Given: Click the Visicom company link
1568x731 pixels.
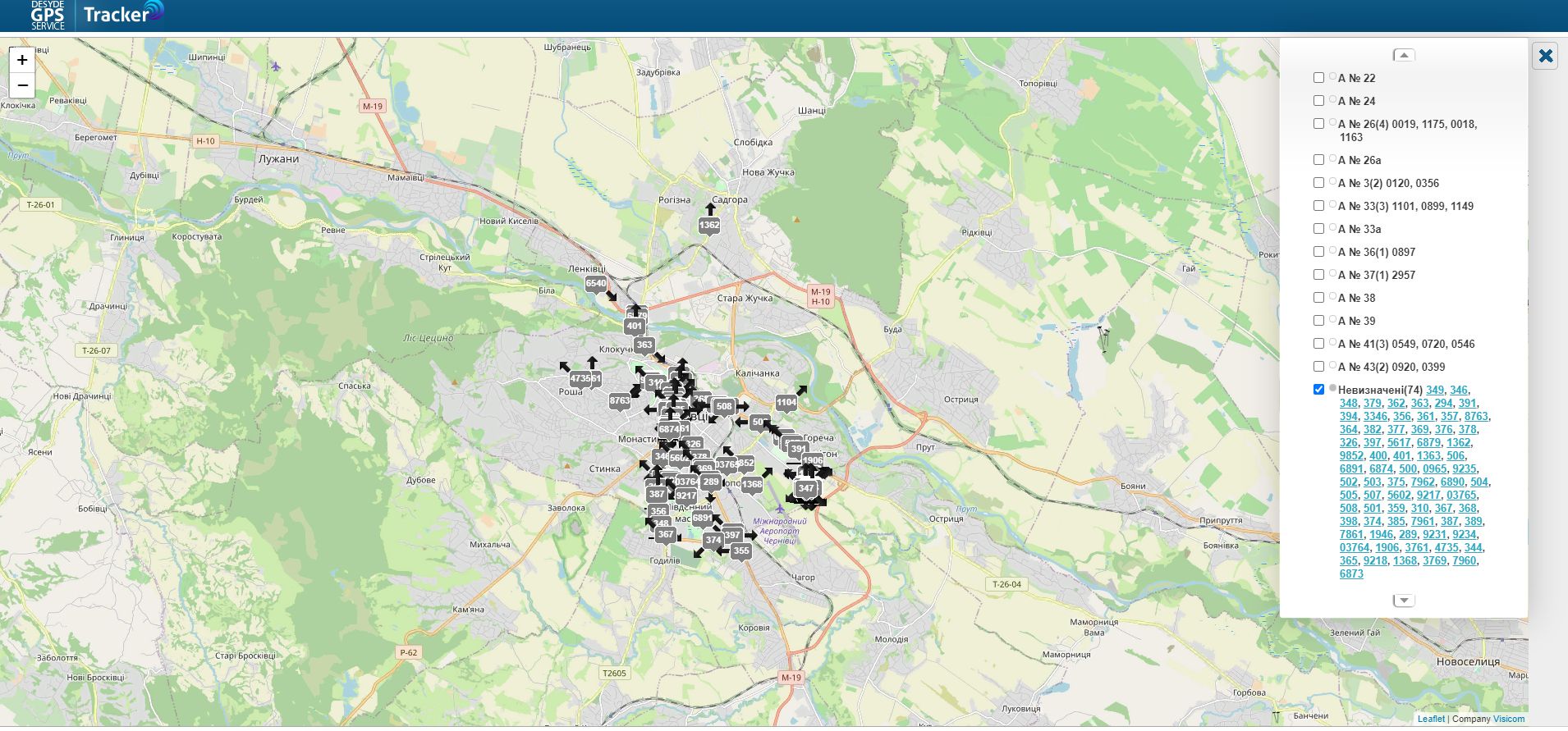Looking at the screenshot, I should 1508,719.
